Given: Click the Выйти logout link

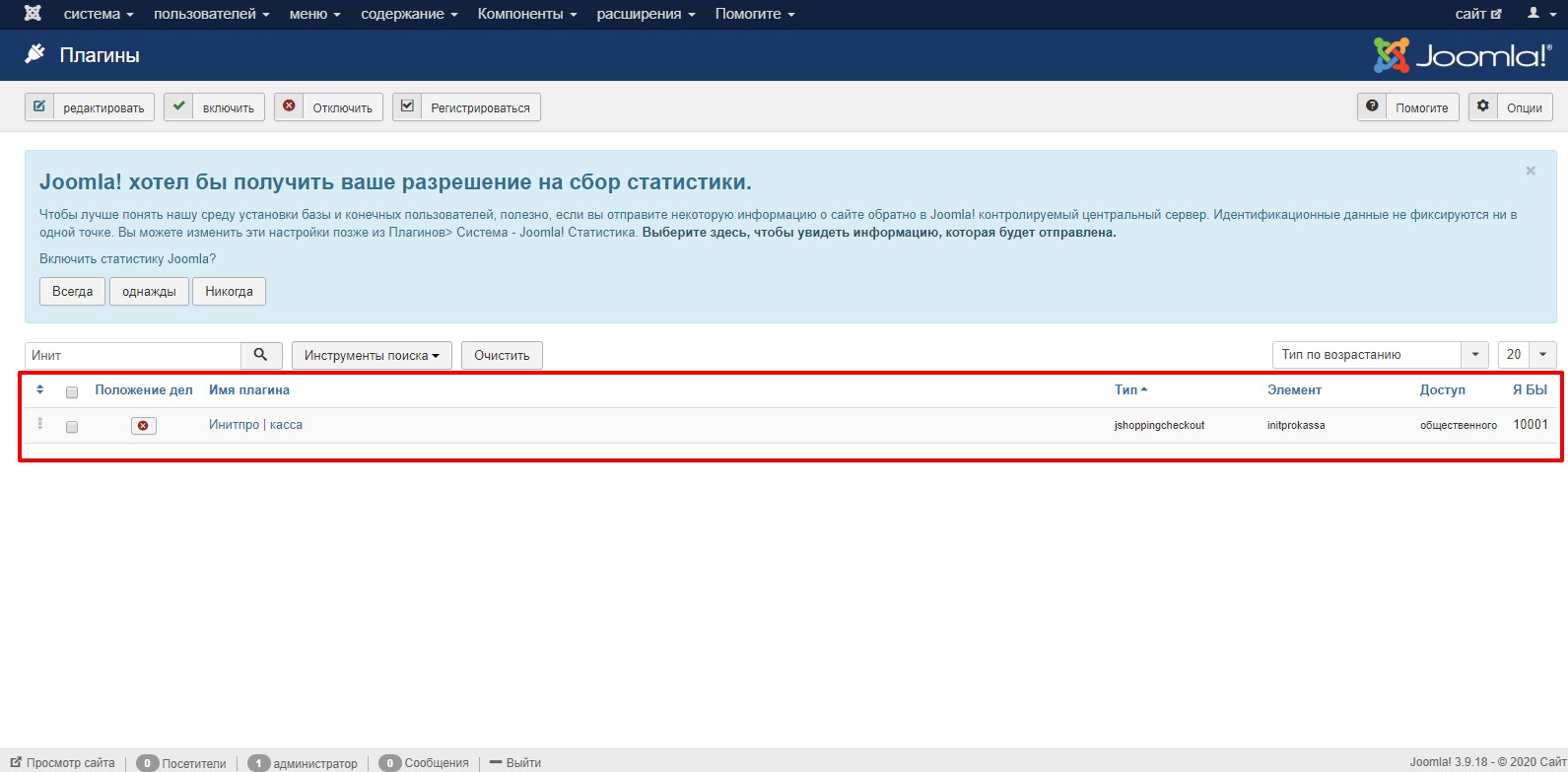Looking at the screenshot, I should (515, 762).
